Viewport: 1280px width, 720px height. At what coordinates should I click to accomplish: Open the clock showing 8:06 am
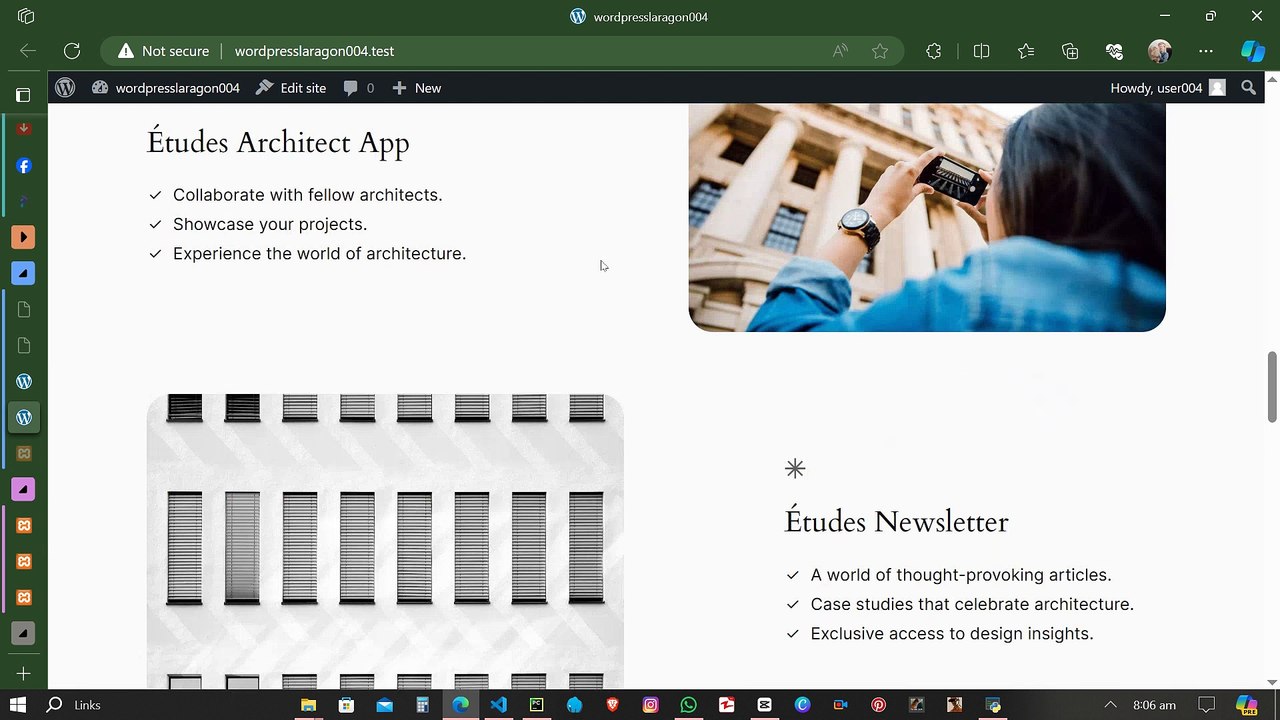(1154, 705)
